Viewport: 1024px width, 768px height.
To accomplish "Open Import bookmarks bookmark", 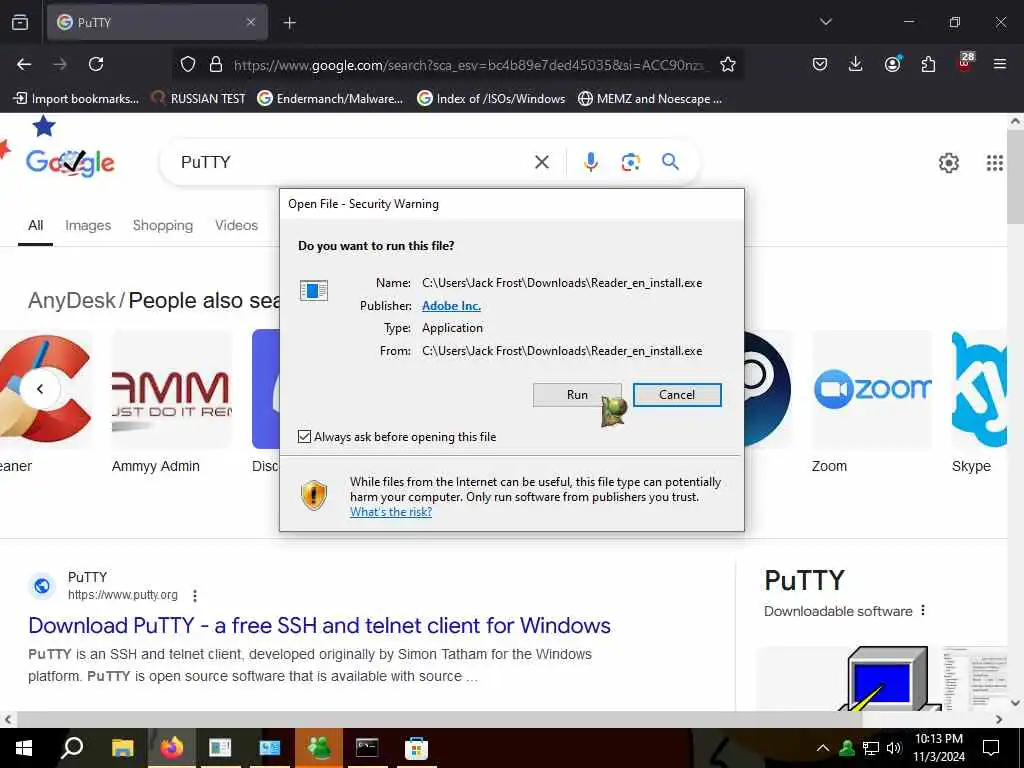I will [x=76, y=99].
